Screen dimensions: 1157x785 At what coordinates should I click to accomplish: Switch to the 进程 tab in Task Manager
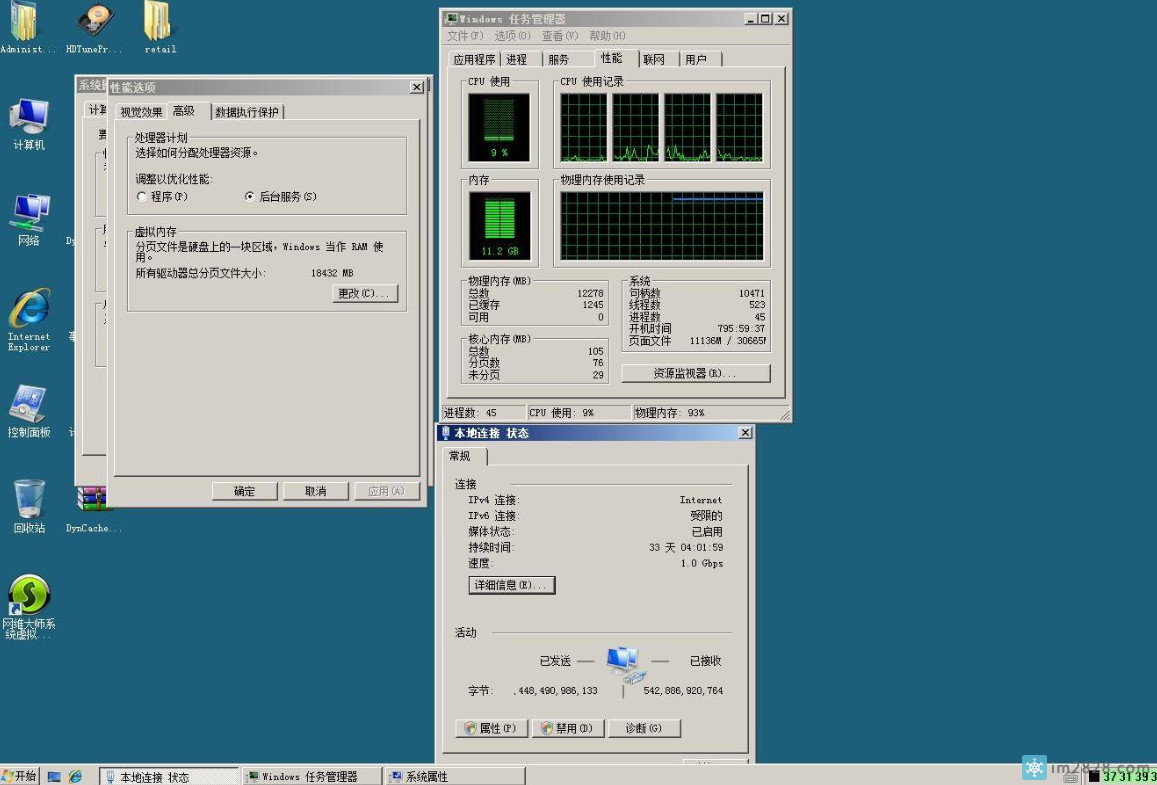(x=516, y=58)
